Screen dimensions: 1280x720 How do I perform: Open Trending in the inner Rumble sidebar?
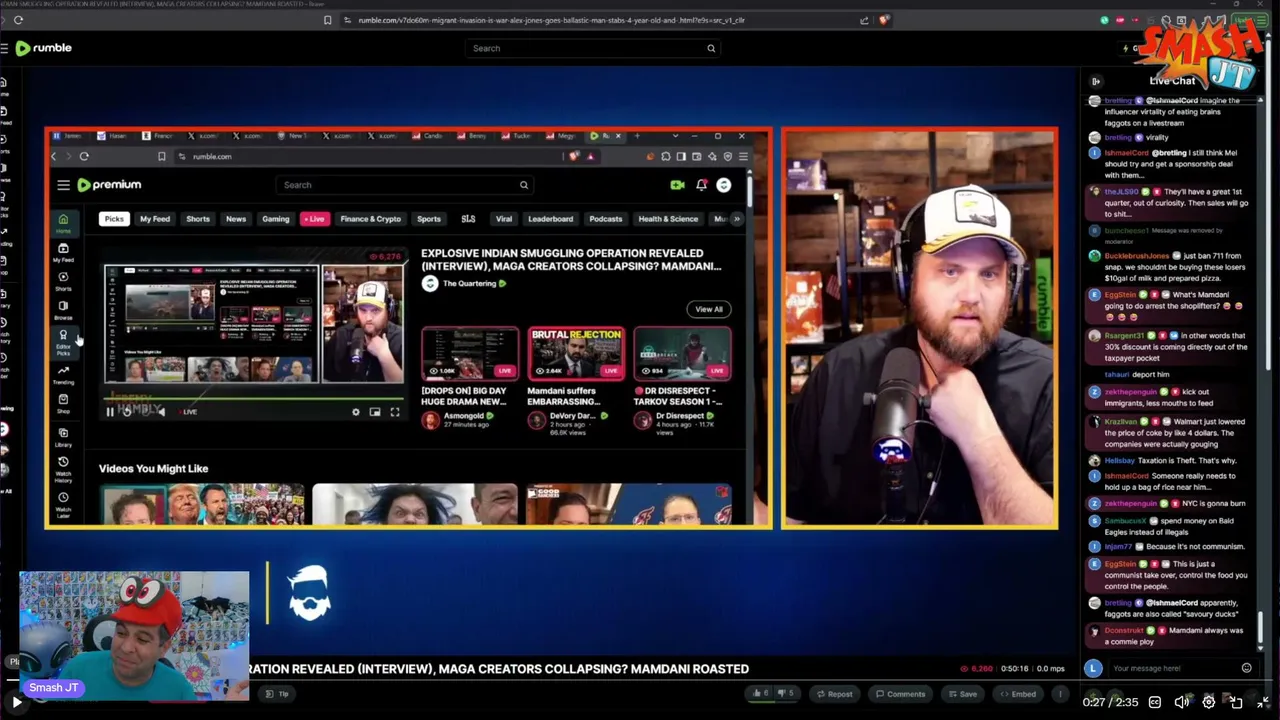63,374
